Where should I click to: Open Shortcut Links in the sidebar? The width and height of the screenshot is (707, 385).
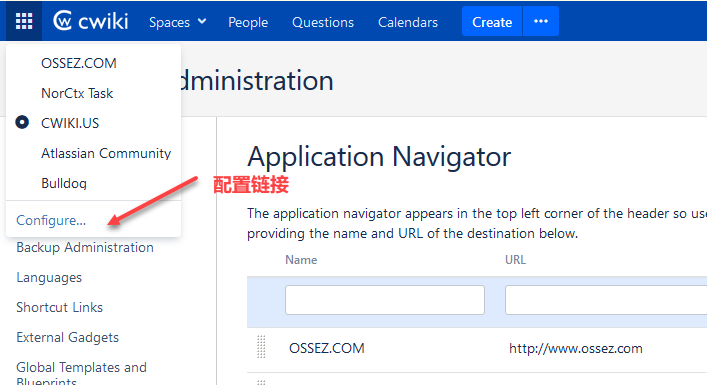tap(60, 307)
